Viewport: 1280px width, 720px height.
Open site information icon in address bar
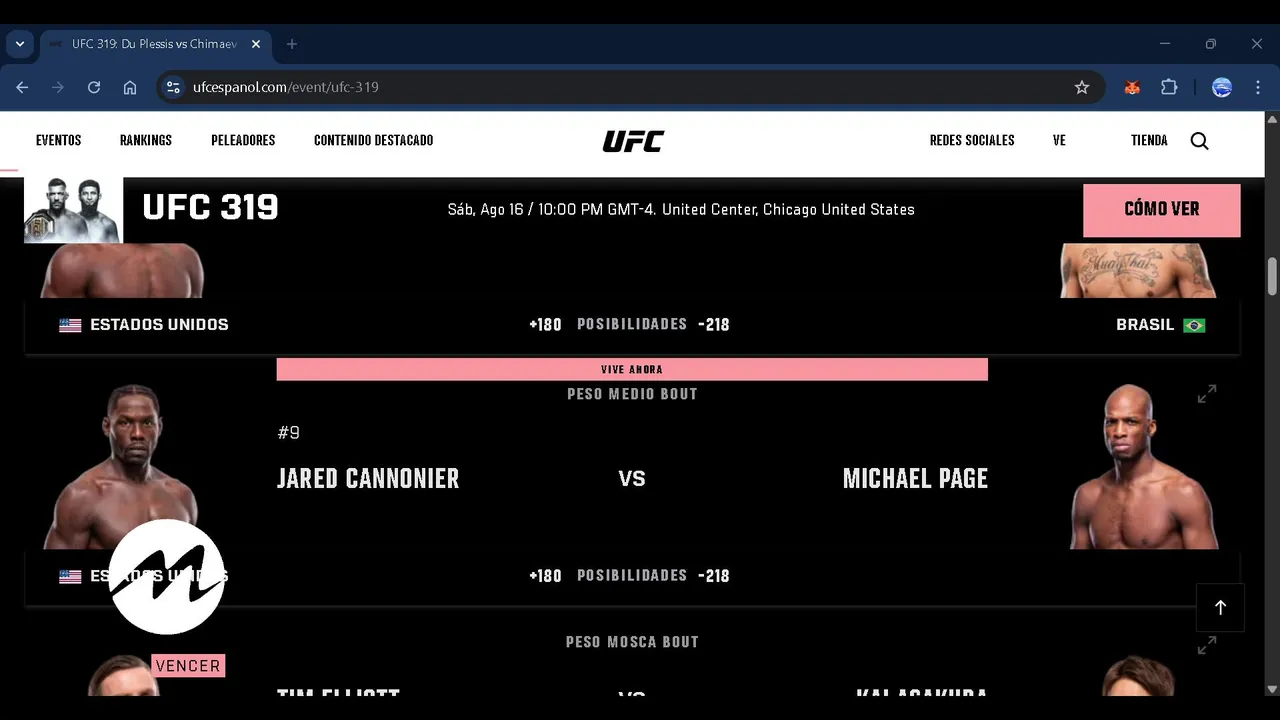(x=174, y=87)
